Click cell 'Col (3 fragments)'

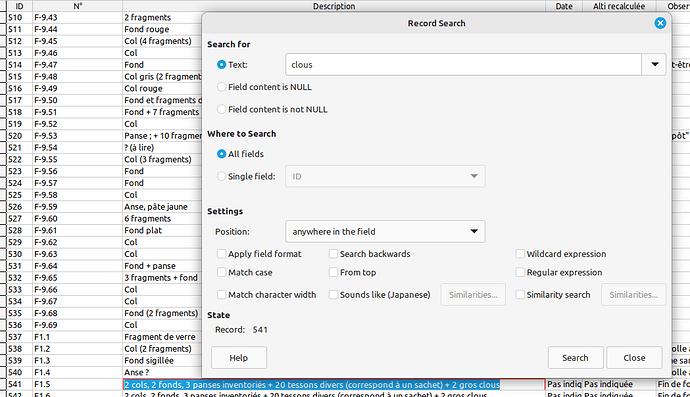tap(162, 160)
